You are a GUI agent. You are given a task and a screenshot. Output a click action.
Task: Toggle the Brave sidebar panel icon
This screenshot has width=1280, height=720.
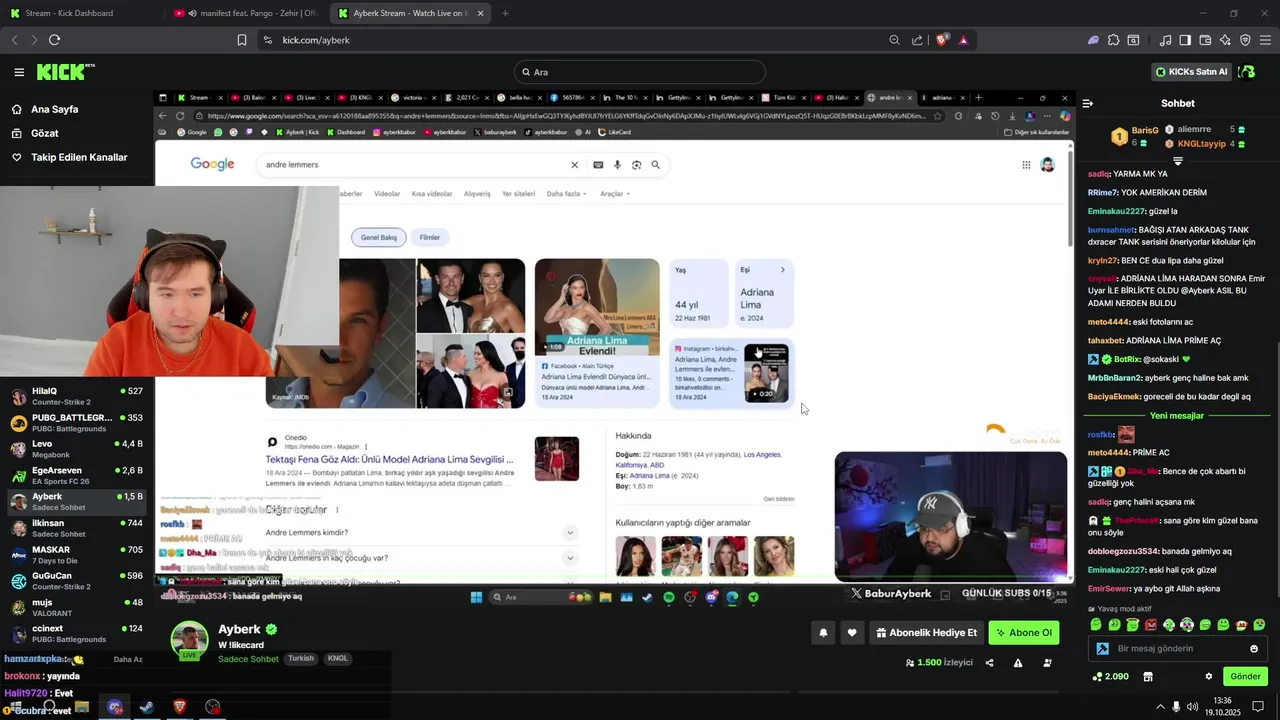(1185, 40)
